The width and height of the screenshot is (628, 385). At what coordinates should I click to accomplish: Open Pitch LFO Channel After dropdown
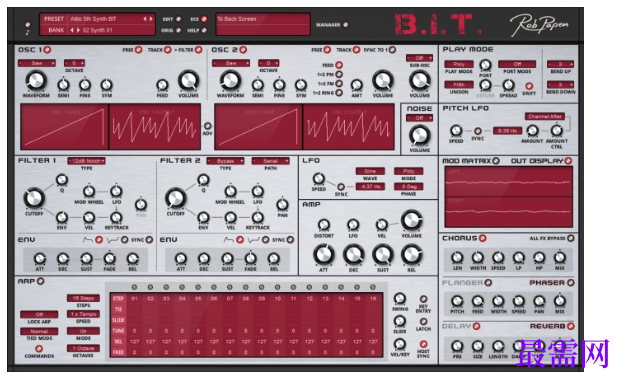tap(545, 117)
